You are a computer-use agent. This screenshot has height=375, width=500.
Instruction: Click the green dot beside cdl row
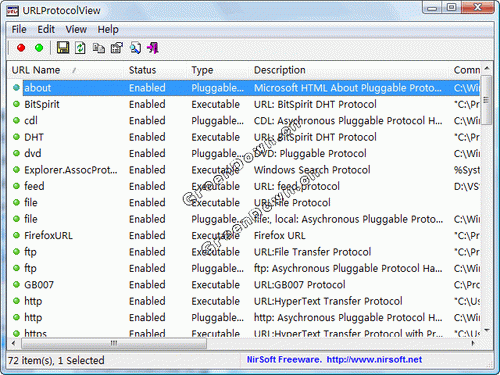point(16,120)
